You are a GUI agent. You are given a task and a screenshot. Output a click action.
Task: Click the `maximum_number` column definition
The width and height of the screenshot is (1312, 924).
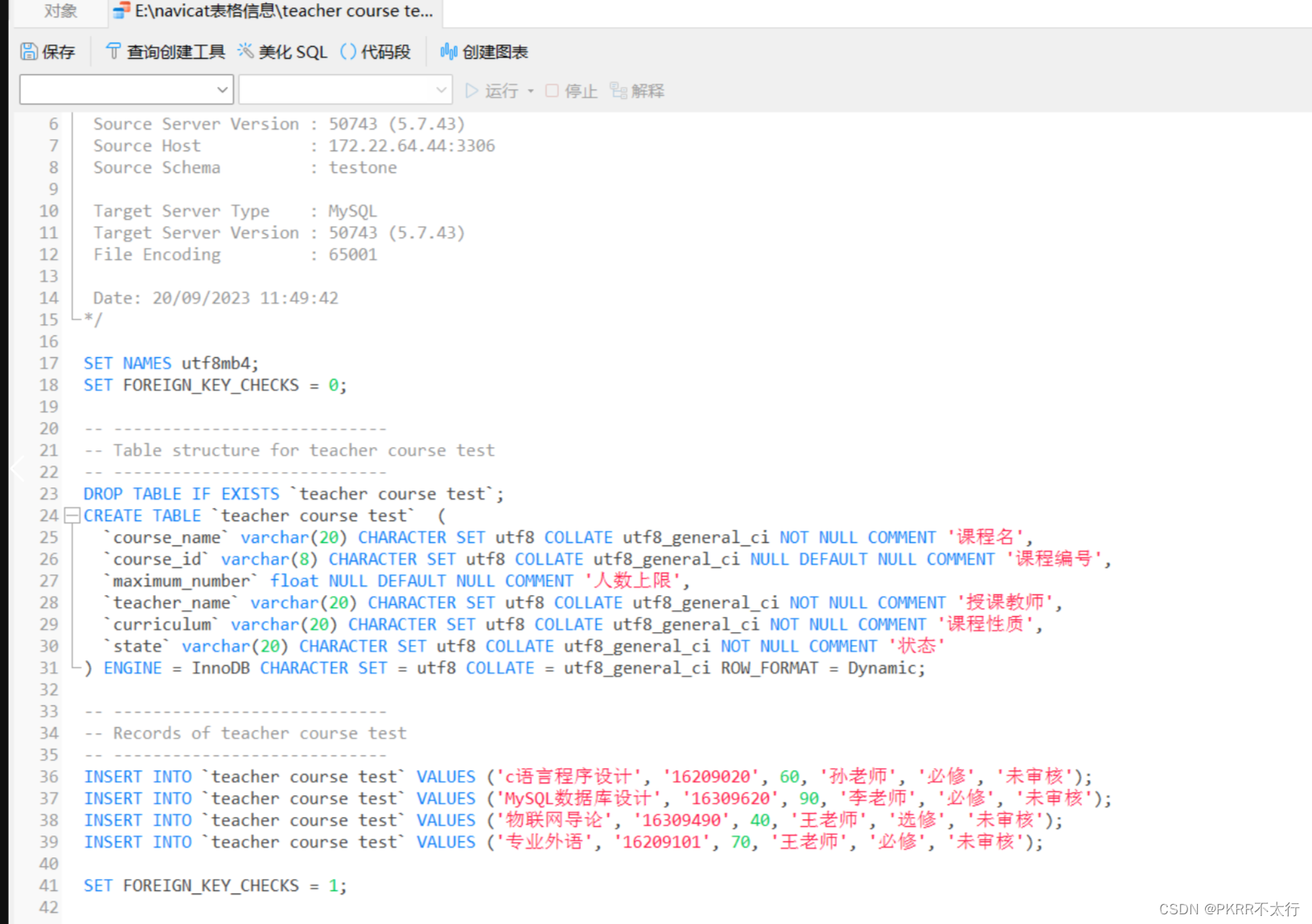pos(396,581)
